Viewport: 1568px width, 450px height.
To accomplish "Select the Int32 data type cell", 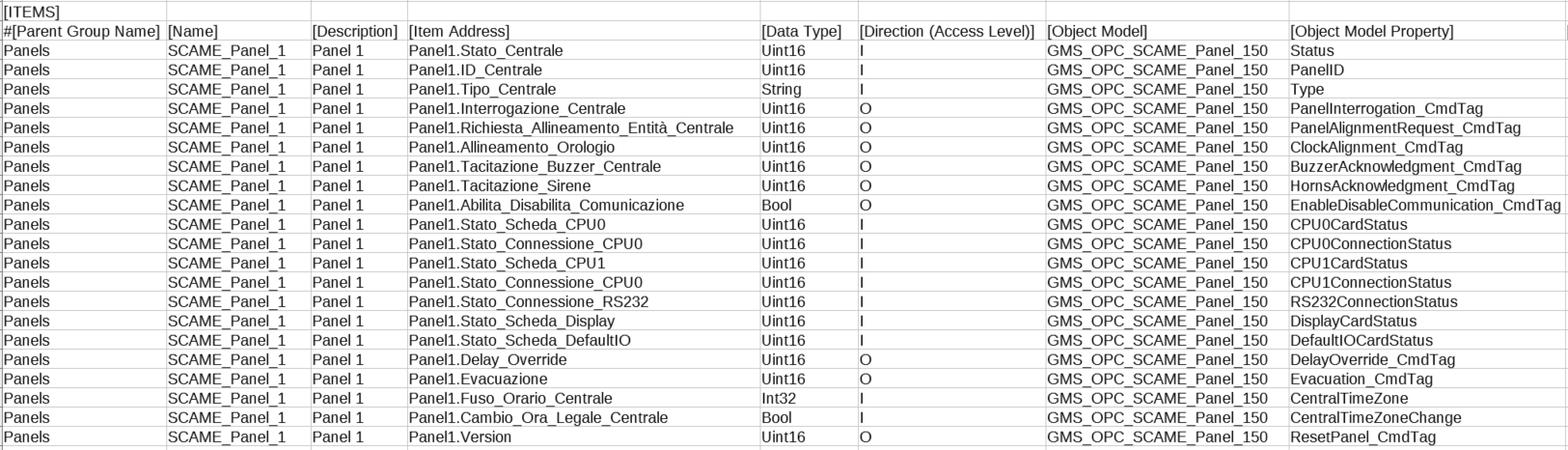I will [777, 398].
